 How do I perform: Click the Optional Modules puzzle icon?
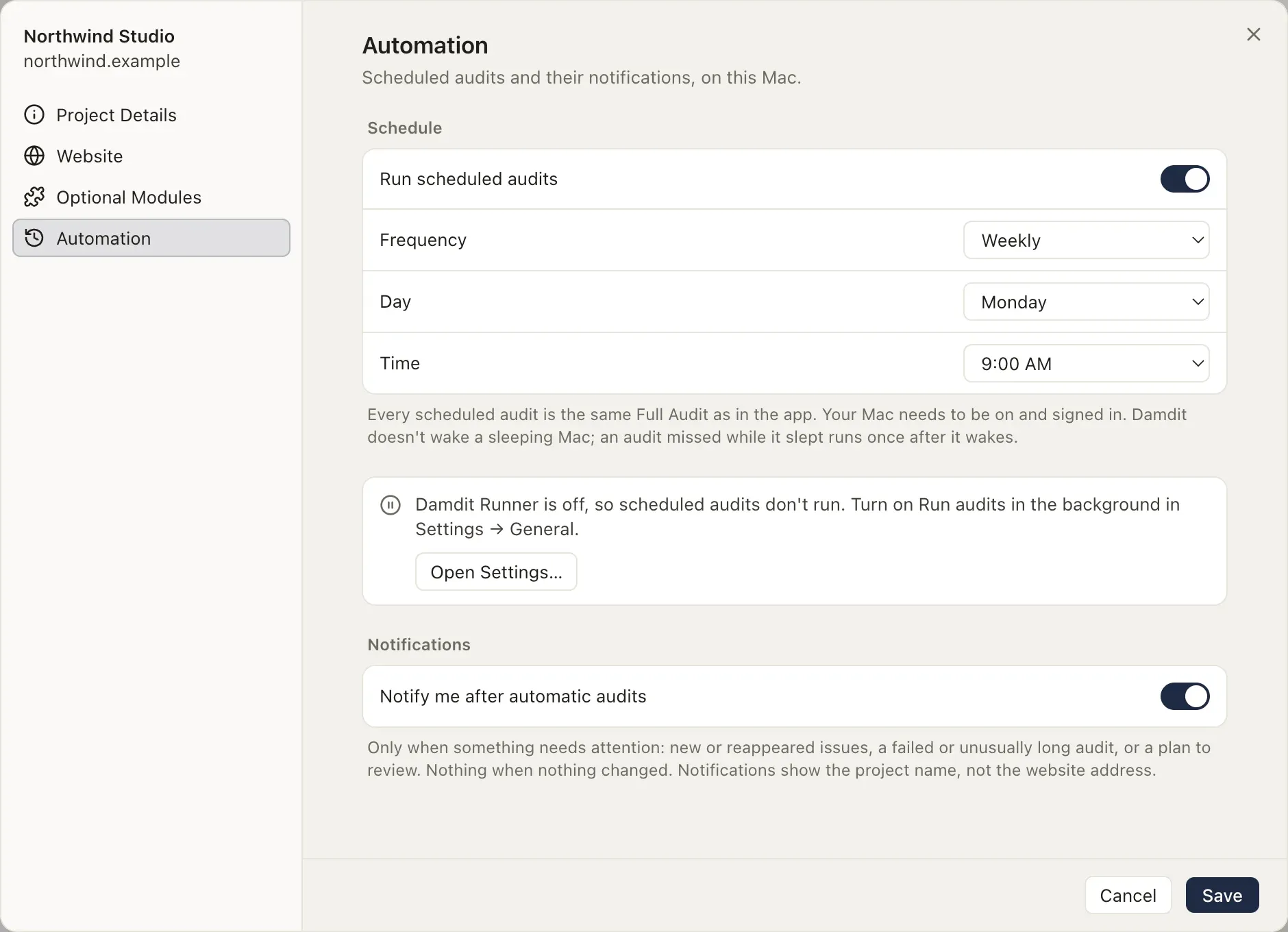(x=34, y=197)
